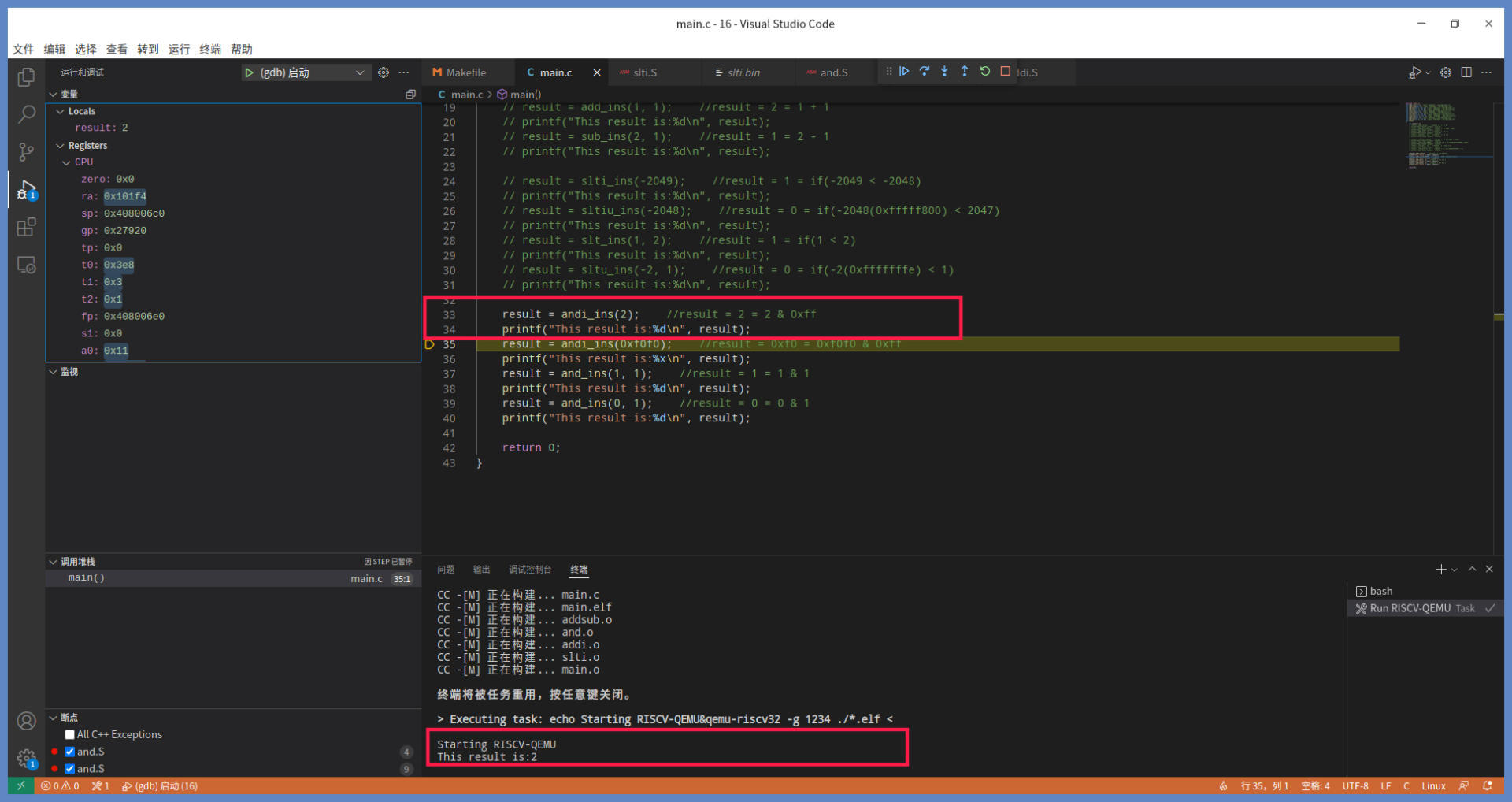Stop debugging with the square icon
1512x802 pixels.
(1006, 72)
